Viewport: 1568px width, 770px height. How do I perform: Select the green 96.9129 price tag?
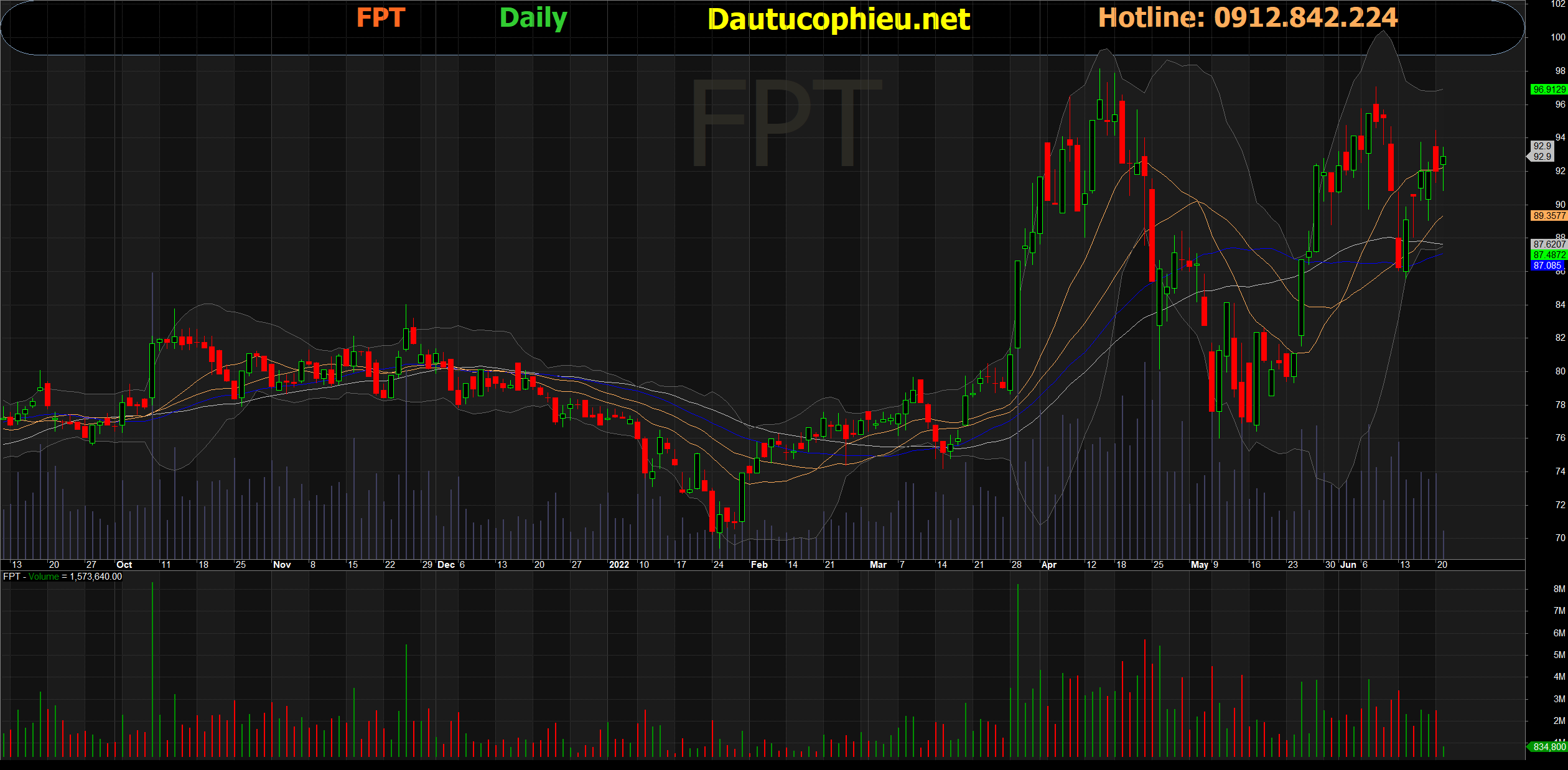(1548, 90)
